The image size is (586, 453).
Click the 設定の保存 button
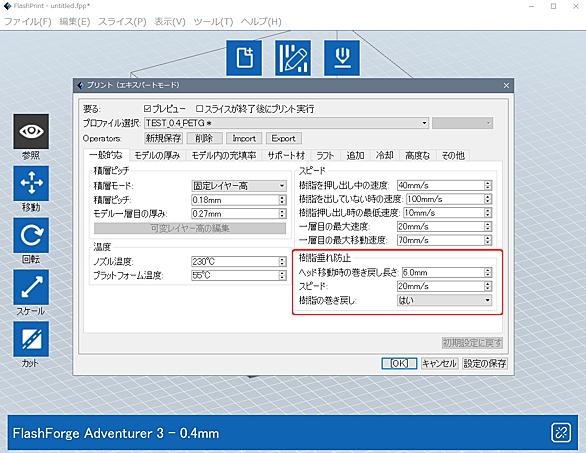485,363
